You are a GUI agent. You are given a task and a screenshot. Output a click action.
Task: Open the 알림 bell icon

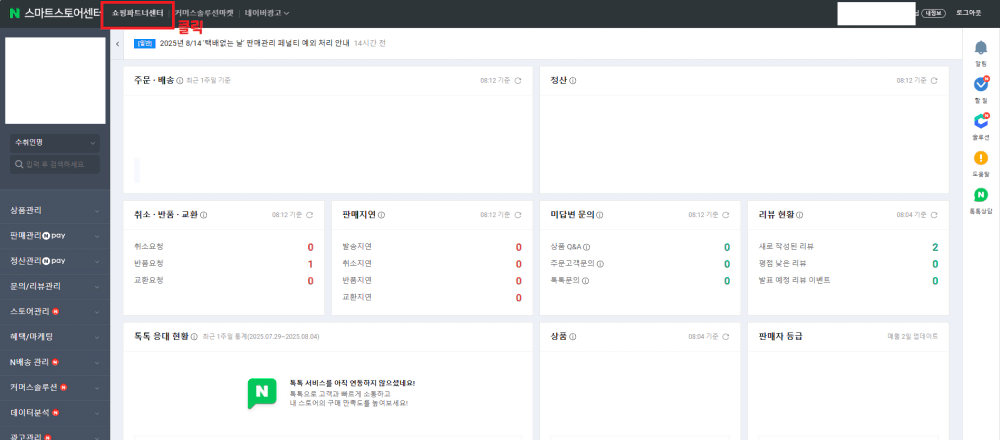coord(981,48)
